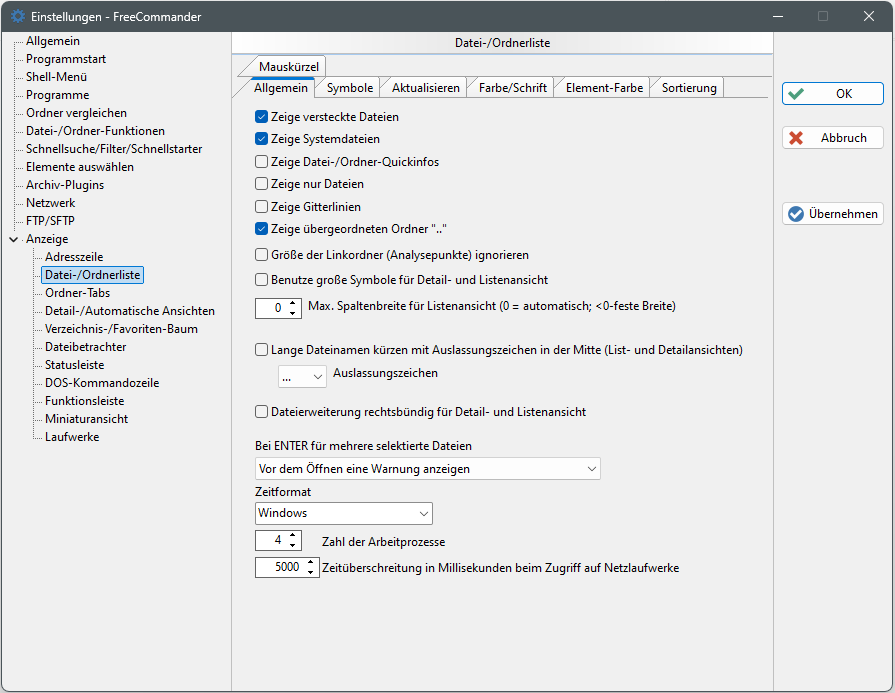Switch to the Symbole tab

coord(349,88)
